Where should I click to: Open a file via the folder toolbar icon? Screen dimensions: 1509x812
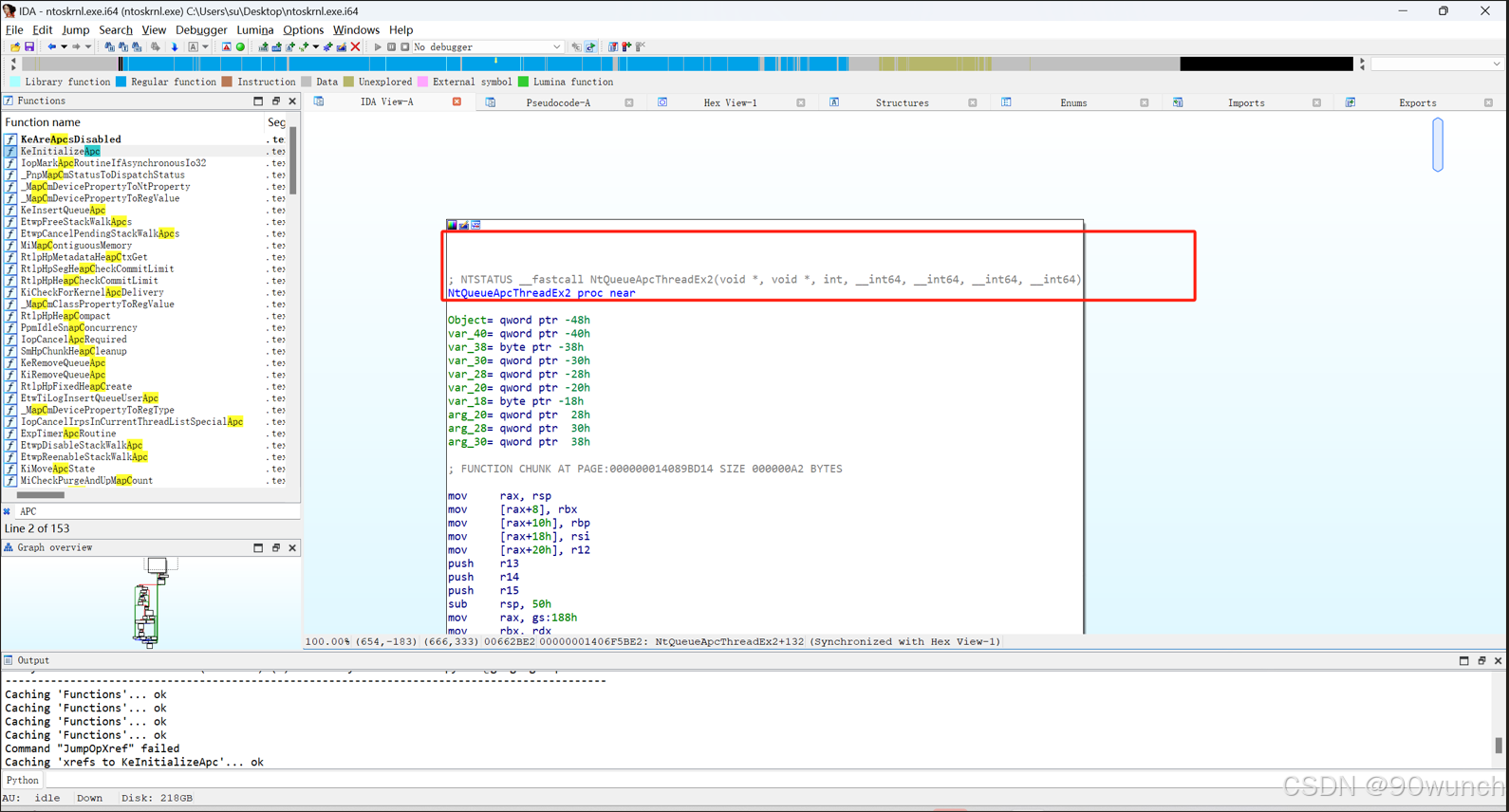15,46
